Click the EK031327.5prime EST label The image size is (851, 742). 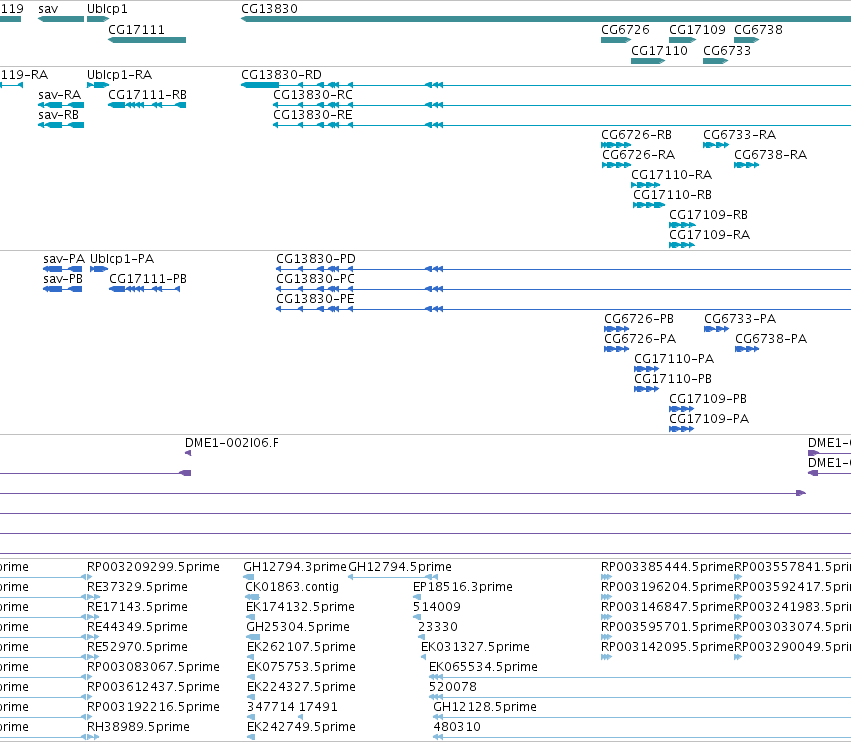[475, 647]
